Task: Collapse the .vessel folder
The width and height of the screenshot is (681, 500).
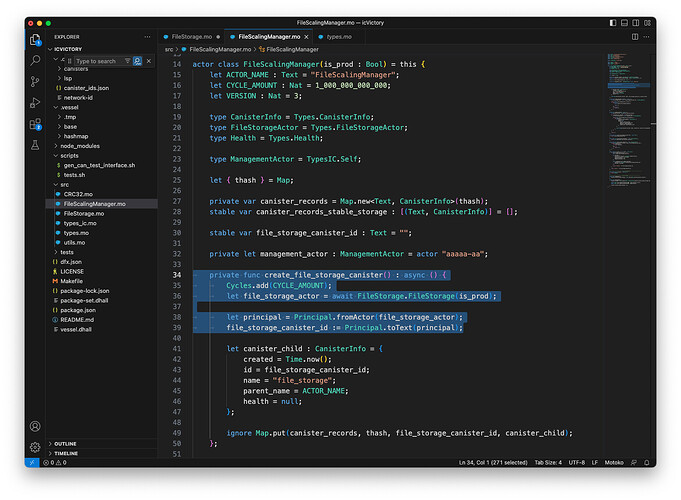Action: [x=69, y=107]
